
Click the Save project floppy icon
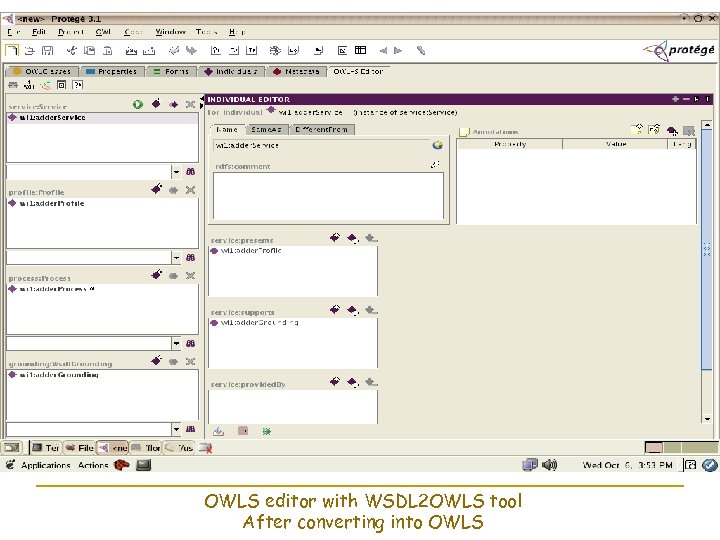point(47,51)
